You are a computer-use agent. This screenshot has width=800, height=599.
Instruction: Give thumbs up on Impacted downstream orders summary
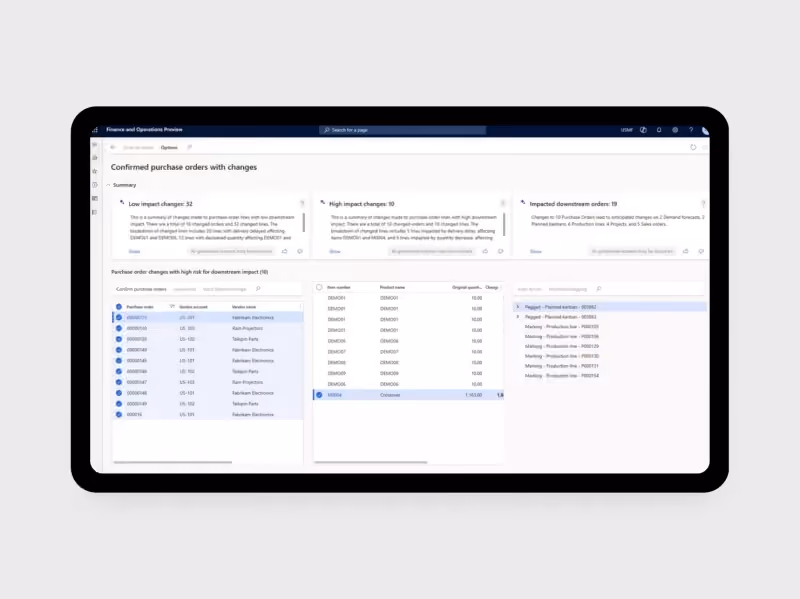[x=686, y=251]
